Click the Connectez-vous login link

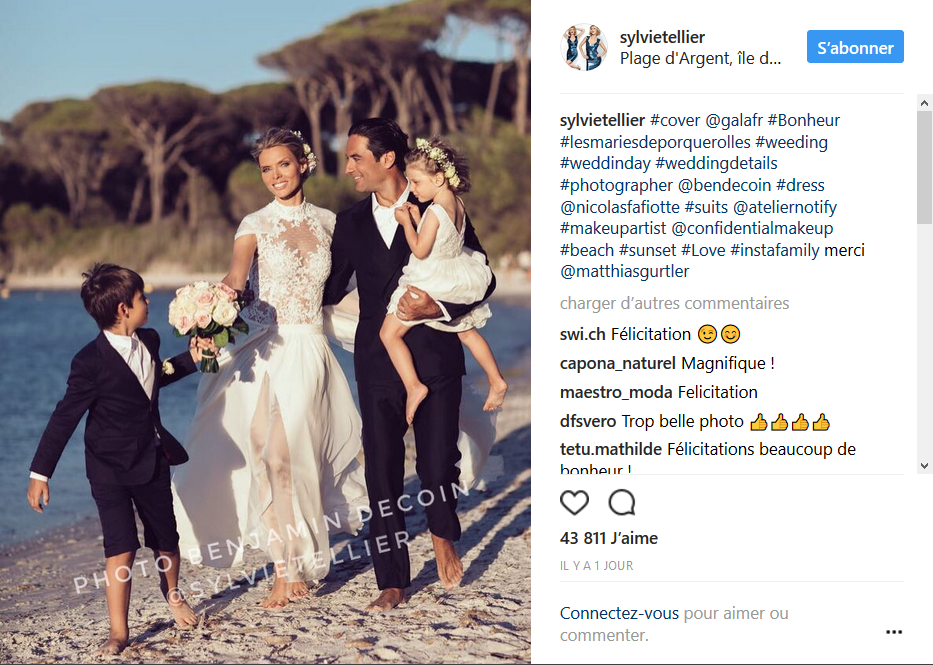[x=619, y=613]
